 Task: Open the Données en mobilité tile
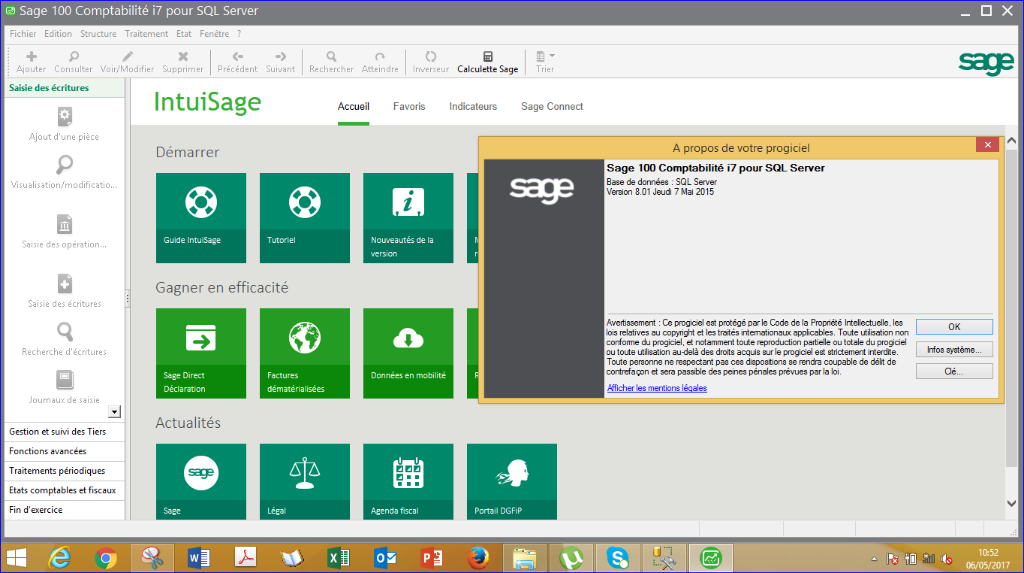point(408,353)
